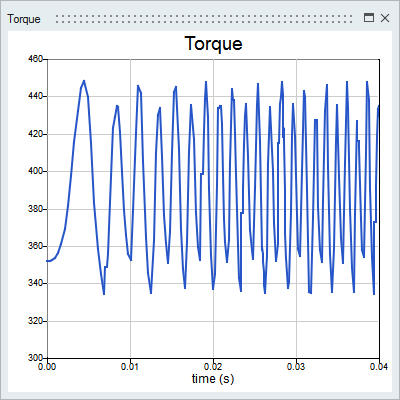The width and height of the screenshot is (400, 400).
Task: Click the 0.01 x-axis tick label
Action: tap(130, 367)
